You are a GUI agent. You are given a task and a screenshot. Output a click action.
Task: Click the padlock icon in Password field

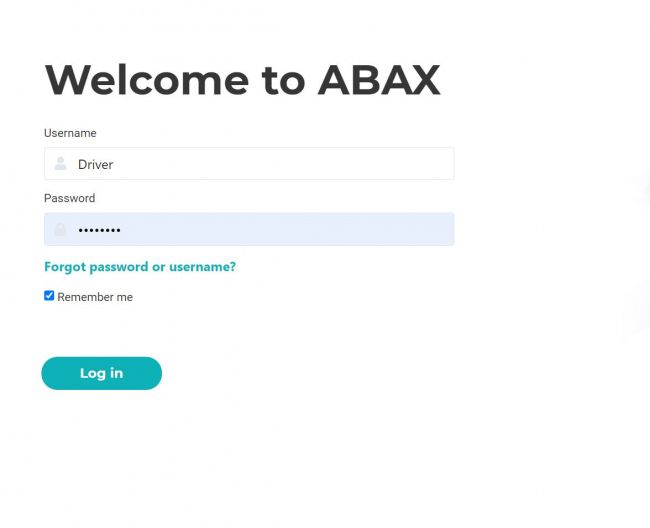pyautogui.click(x=60, y=229)
